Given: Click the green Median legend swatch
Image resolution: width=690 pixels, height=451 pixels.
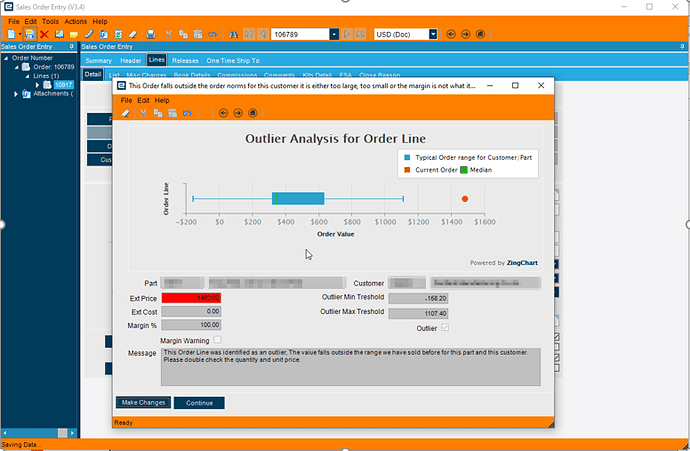Looking at the screenshot, I should [x=464, y=170].
